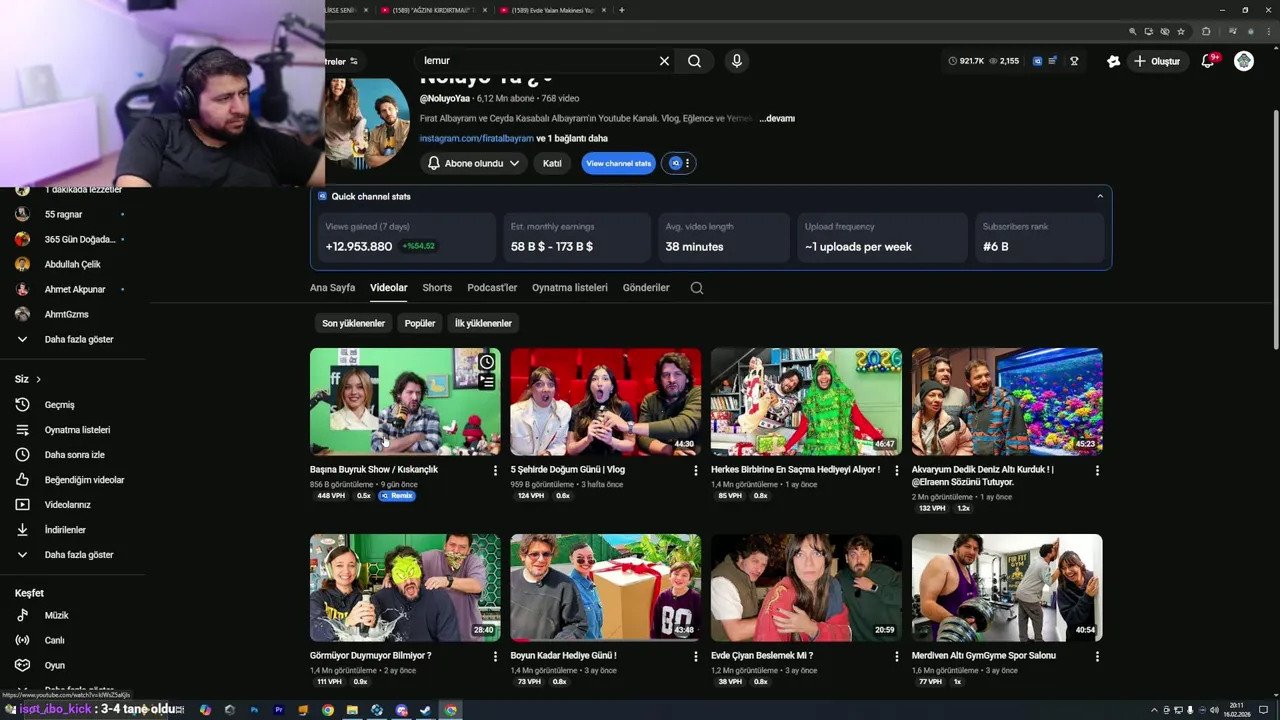Click the 'View channel stats' button

(618, 163)
